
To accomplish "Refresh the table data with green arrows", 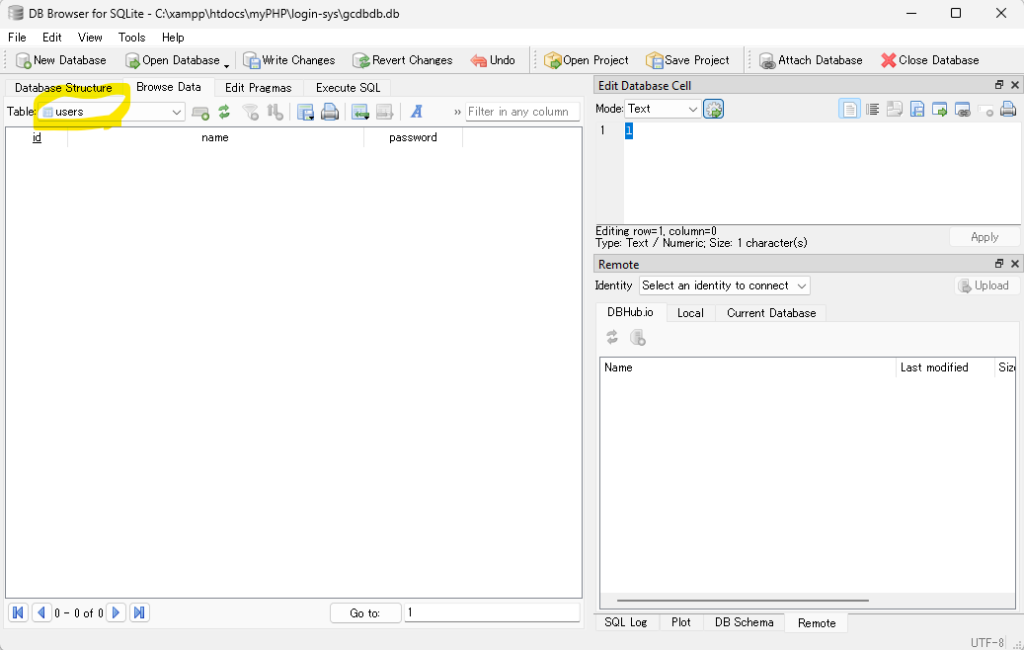I will coord(224,112).
